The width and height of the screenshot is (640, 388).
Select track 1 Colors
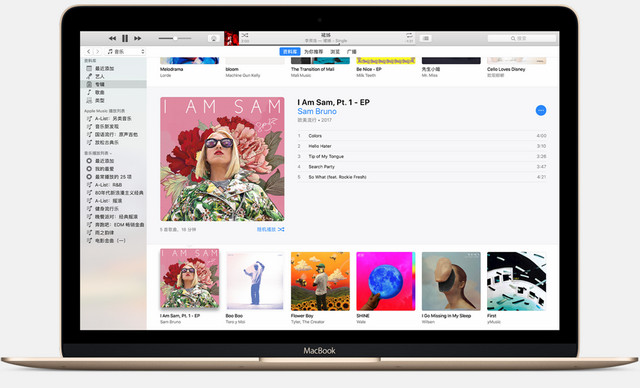[422, 136]
